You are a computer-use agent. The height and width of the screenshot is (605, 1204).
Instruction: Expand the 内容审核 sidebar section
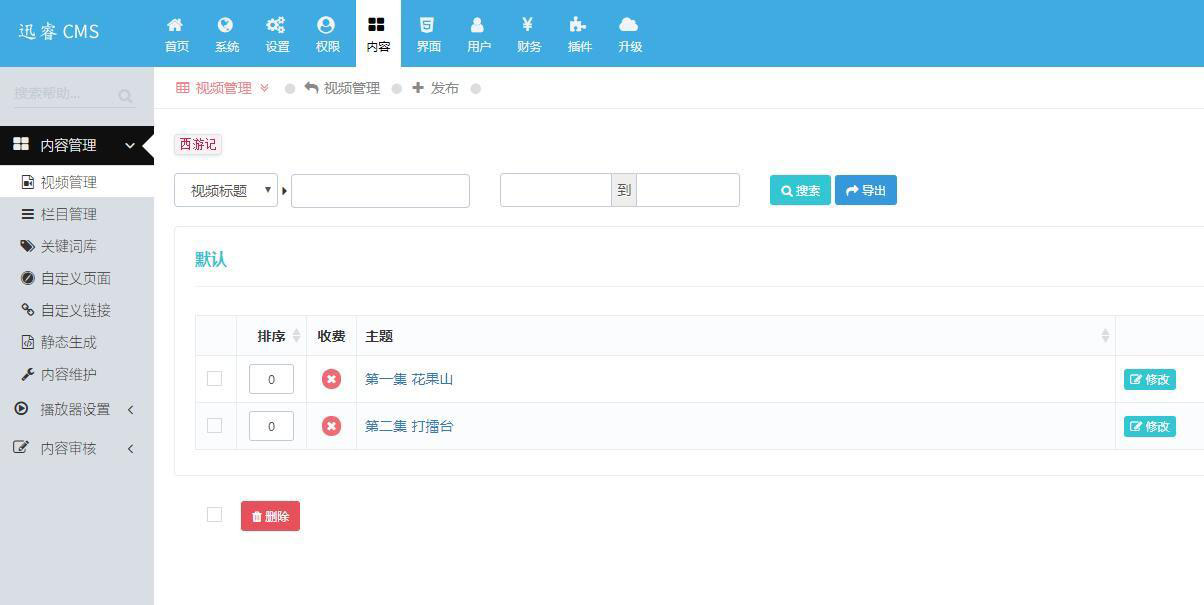(x=77, y=448)
